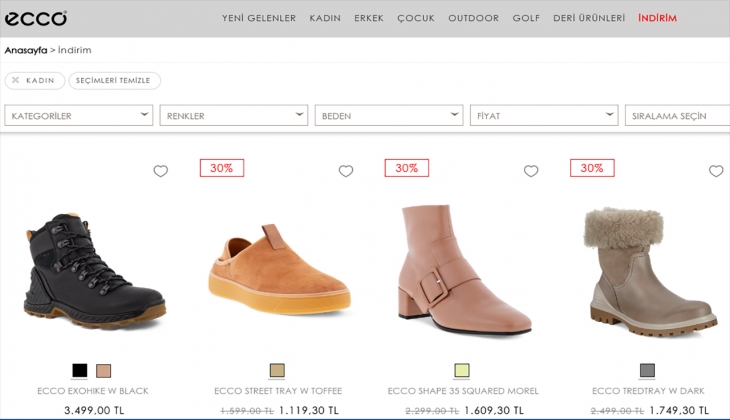Select black color swatch for Exohike boot

coord(80,370)
